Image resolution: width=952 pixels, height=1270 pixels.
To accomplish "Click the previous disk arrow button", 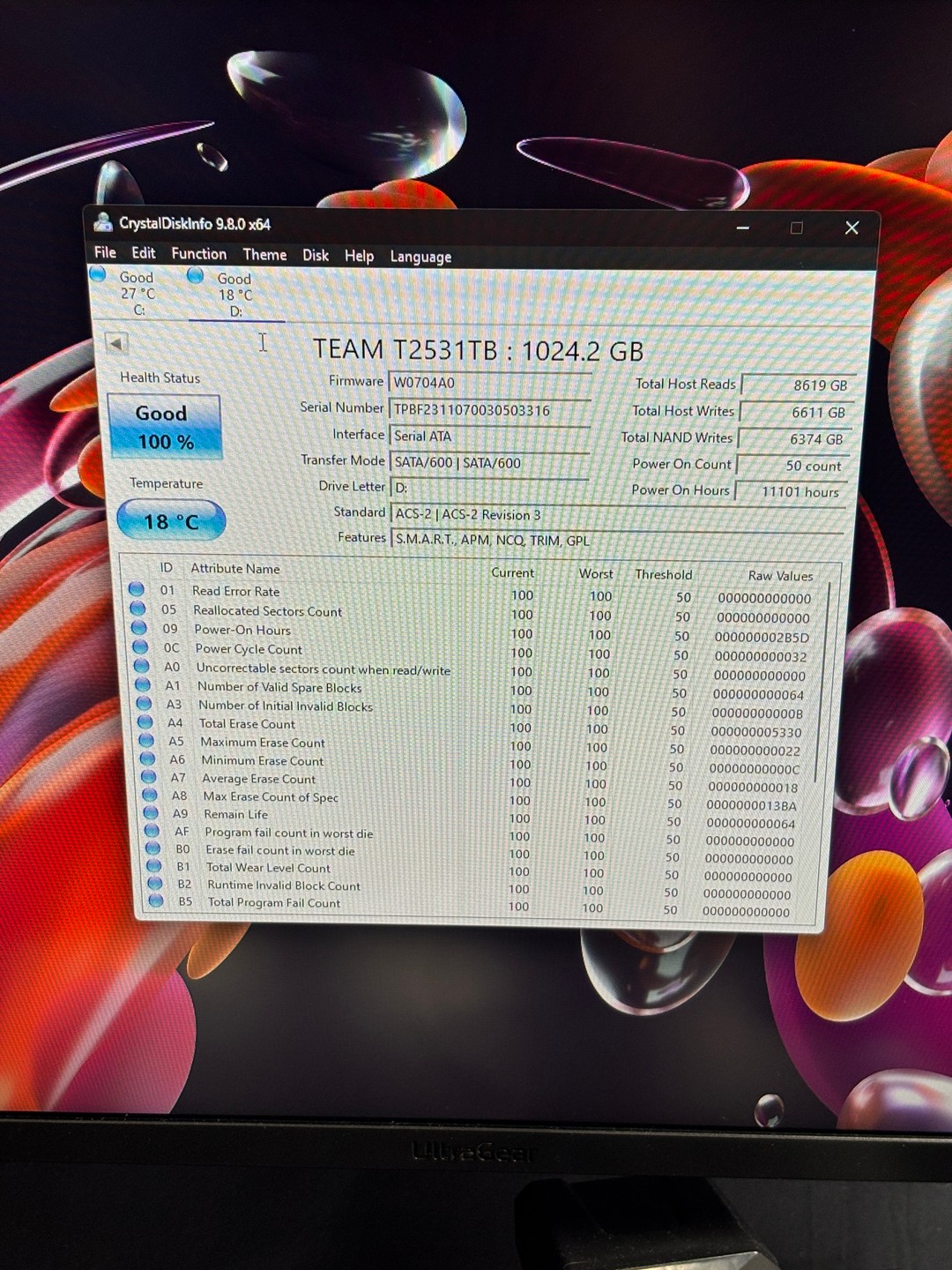I will pyautogui.click(x=115, y=343).
